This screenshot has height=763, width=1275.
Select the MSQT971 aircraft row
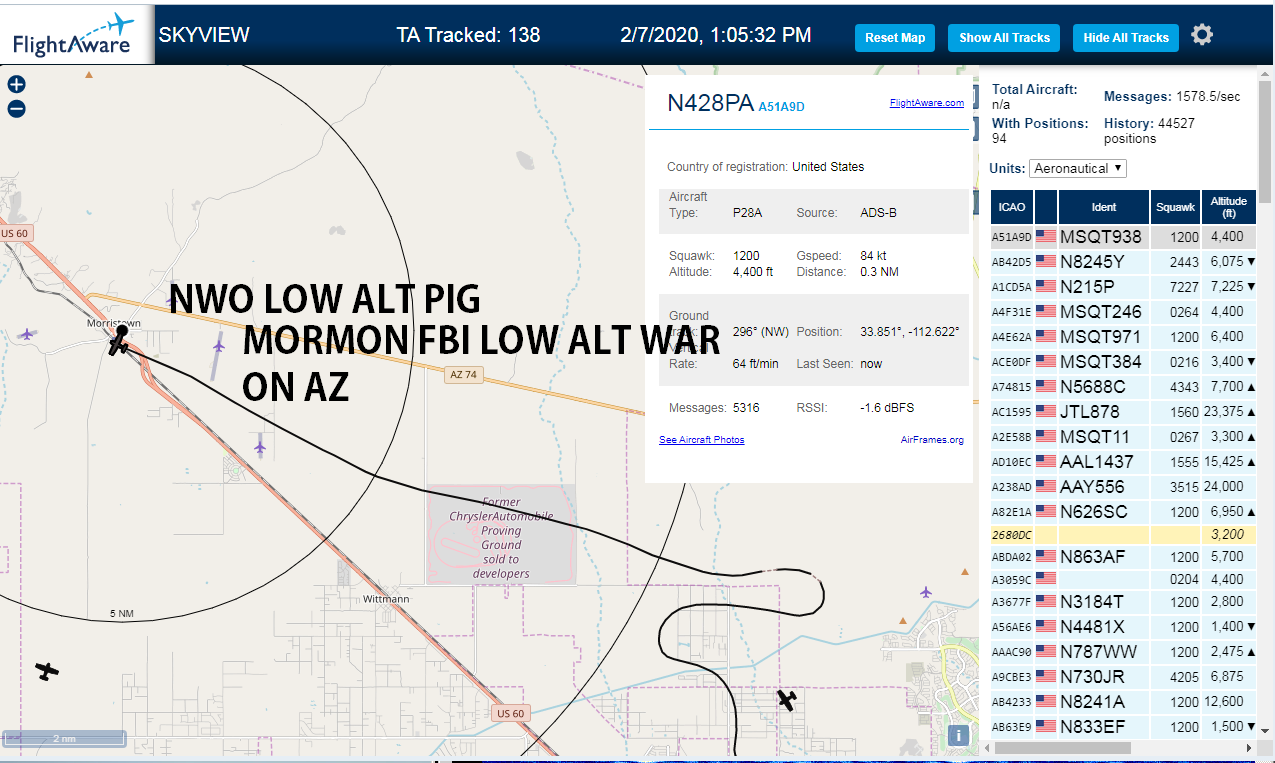[1123, 337]
